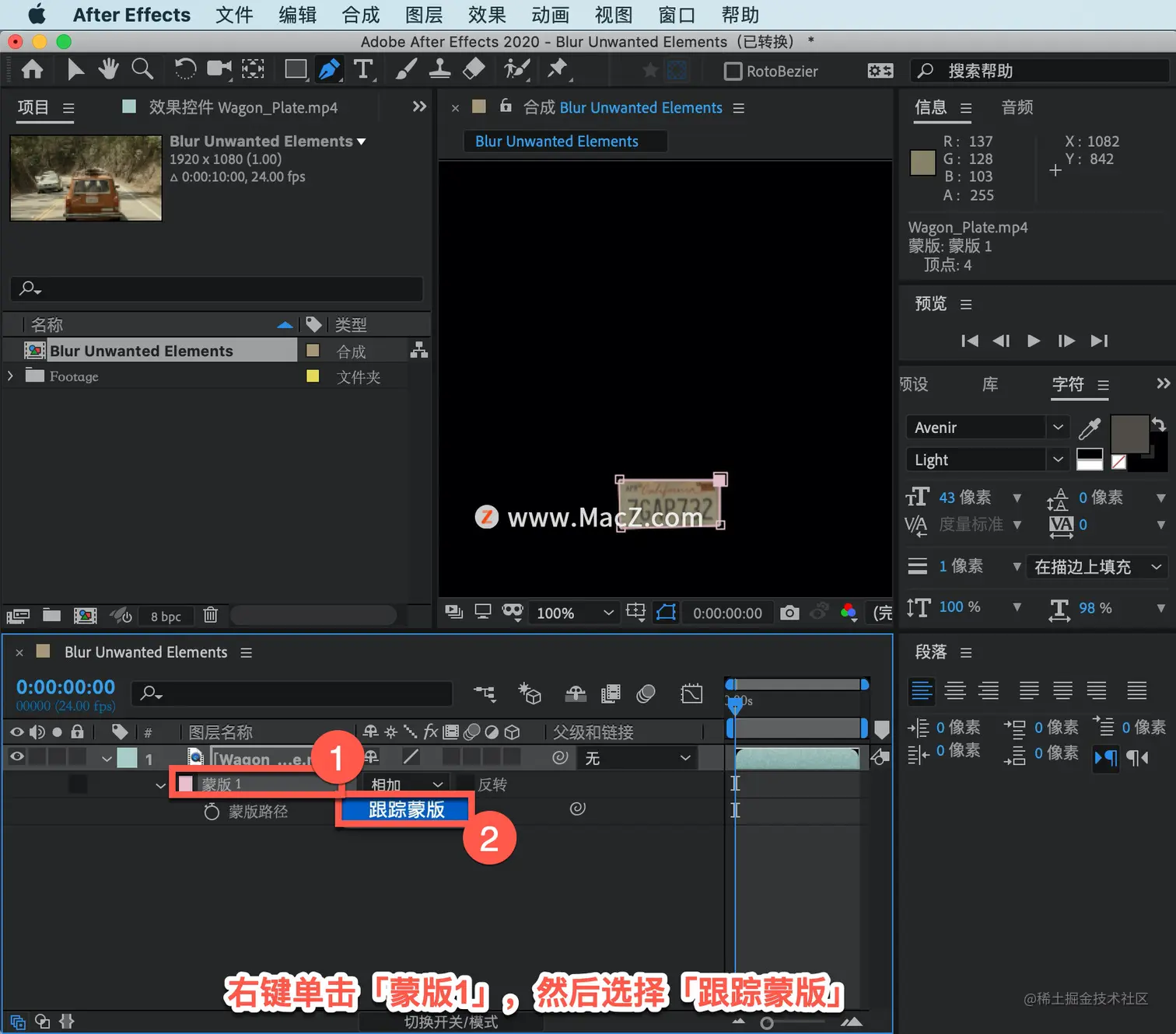Select the Clone Stamp tool
This screenshot has width=1176, height=1034.
(439, 70)
